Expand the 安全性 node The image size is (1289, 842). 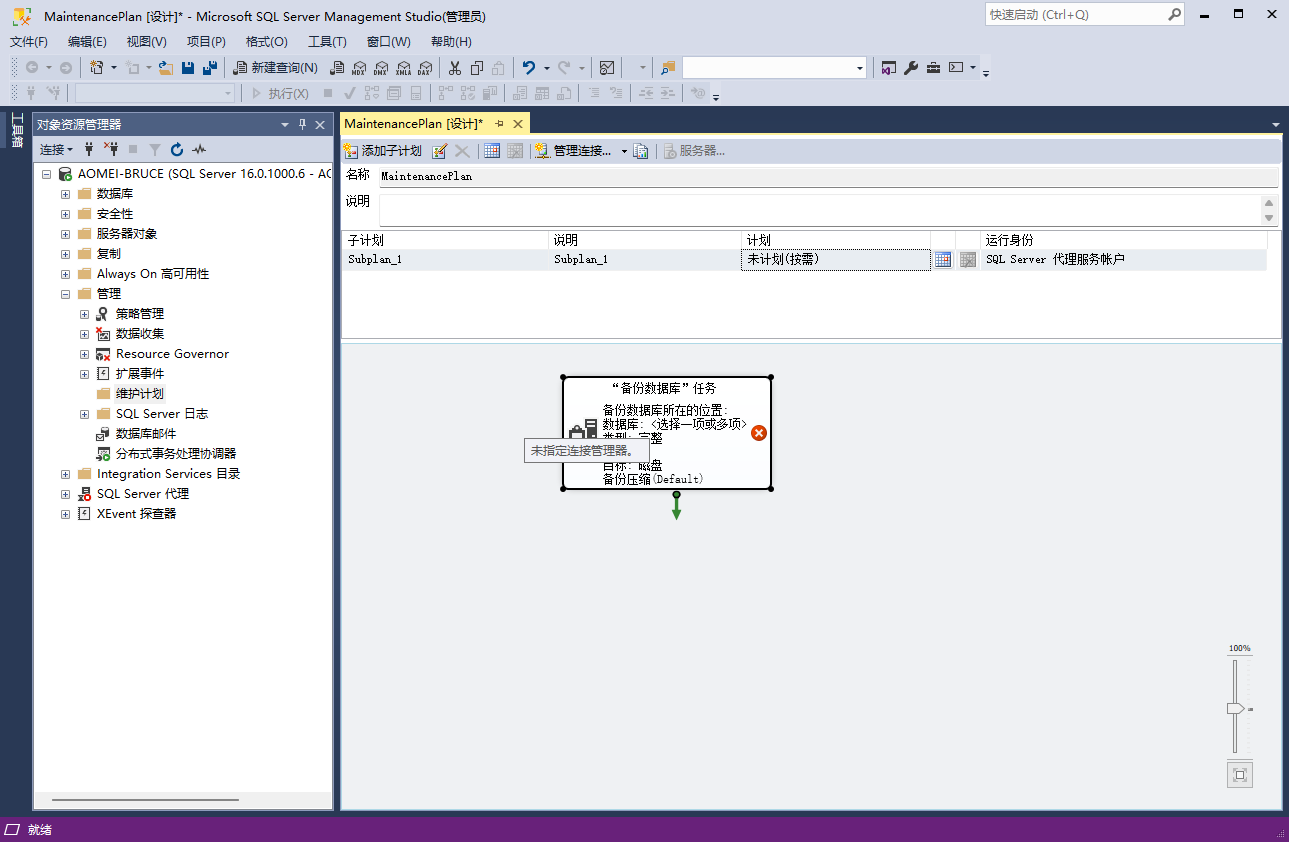point(65,214)
